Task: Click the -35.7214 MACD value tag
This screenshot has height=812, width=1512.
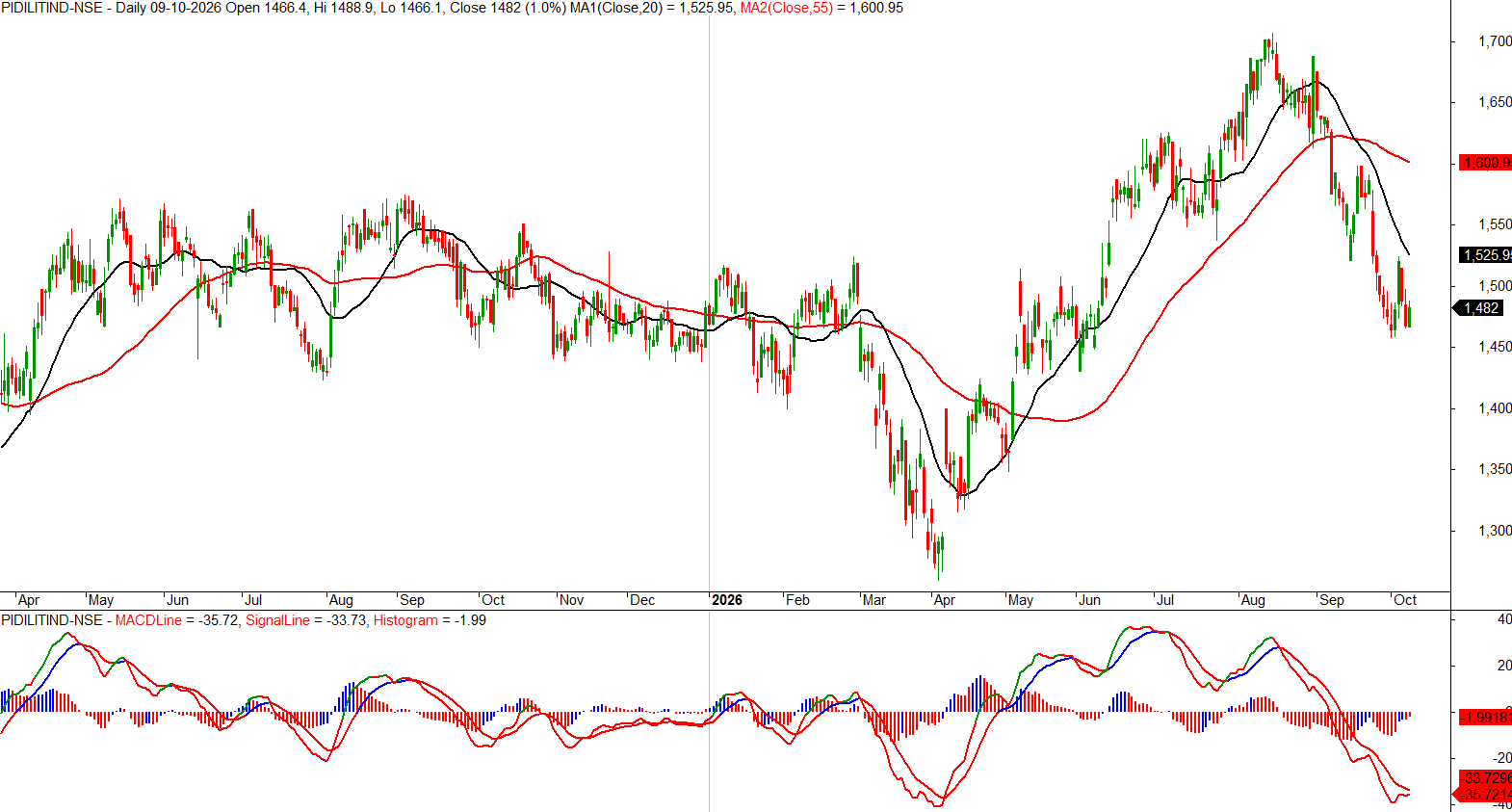Action: [1484, 795]
